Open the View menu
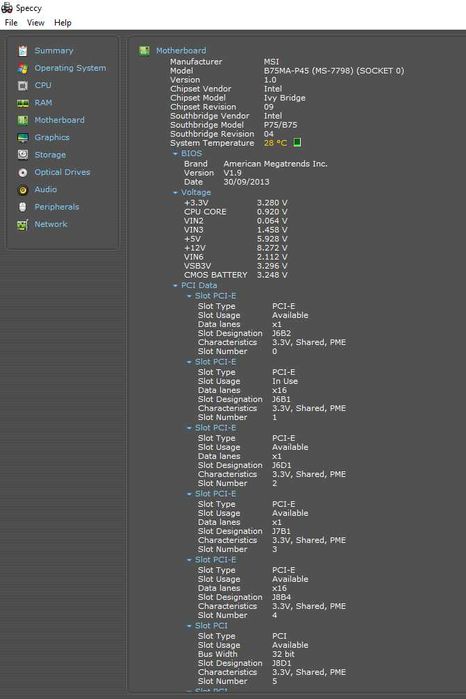The image size is (466, 699). click(36, 23)
